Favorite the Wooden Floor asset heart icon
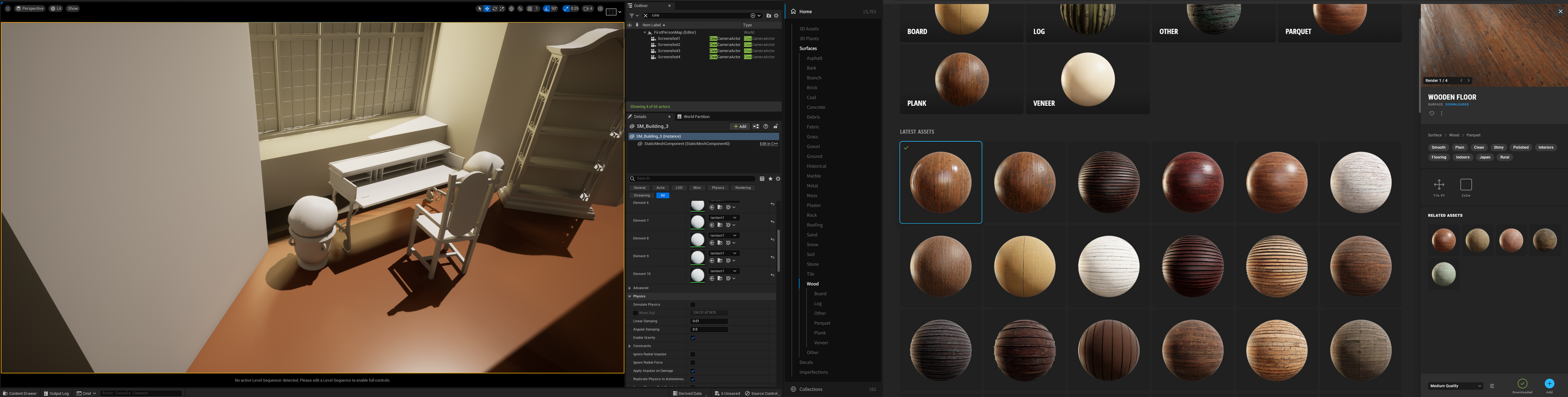Screen dimensions: 1568x397 point(1432,113)
